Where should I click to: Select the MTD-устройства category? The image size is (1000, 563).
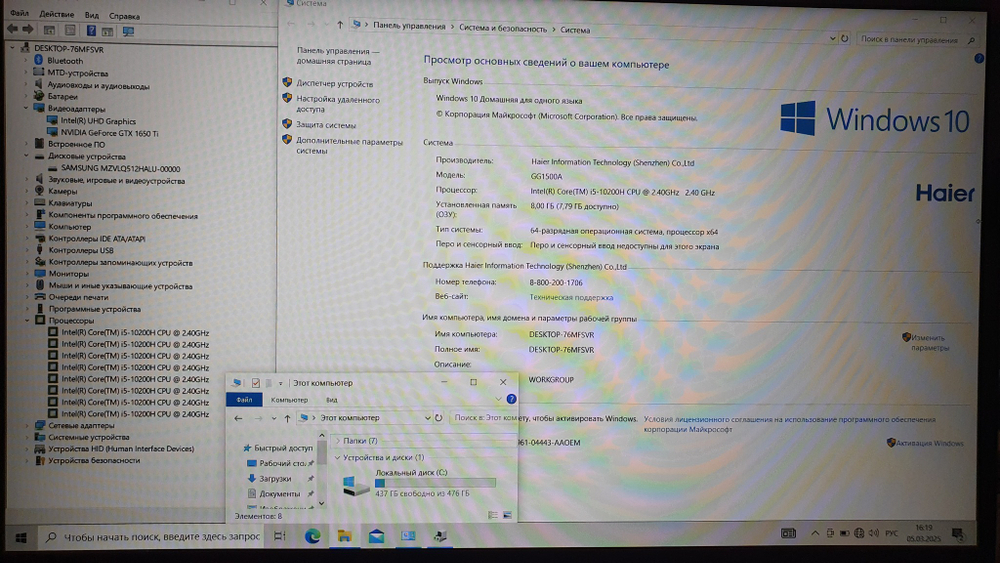click(x=78, y=73)
